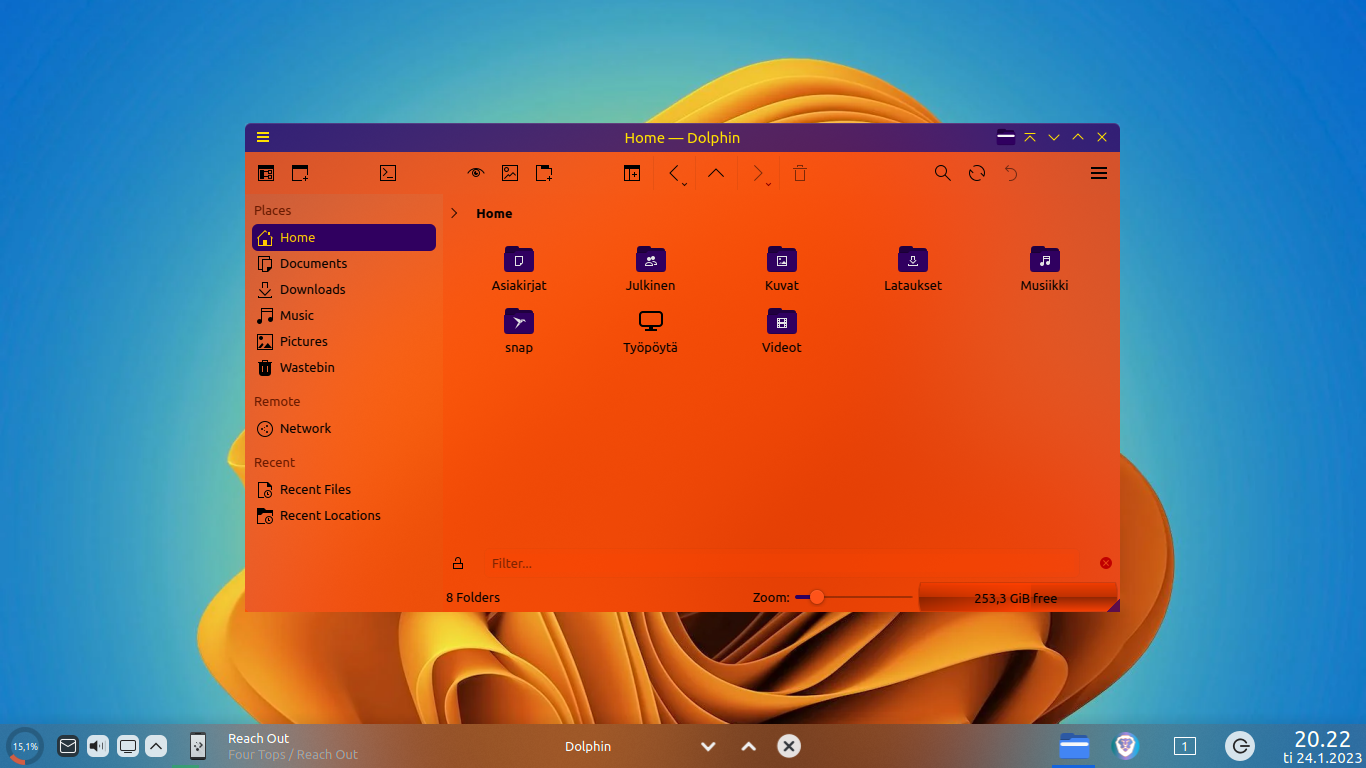Open the display configuration tray icon
1366x768 pixels.
coord(128,746)
